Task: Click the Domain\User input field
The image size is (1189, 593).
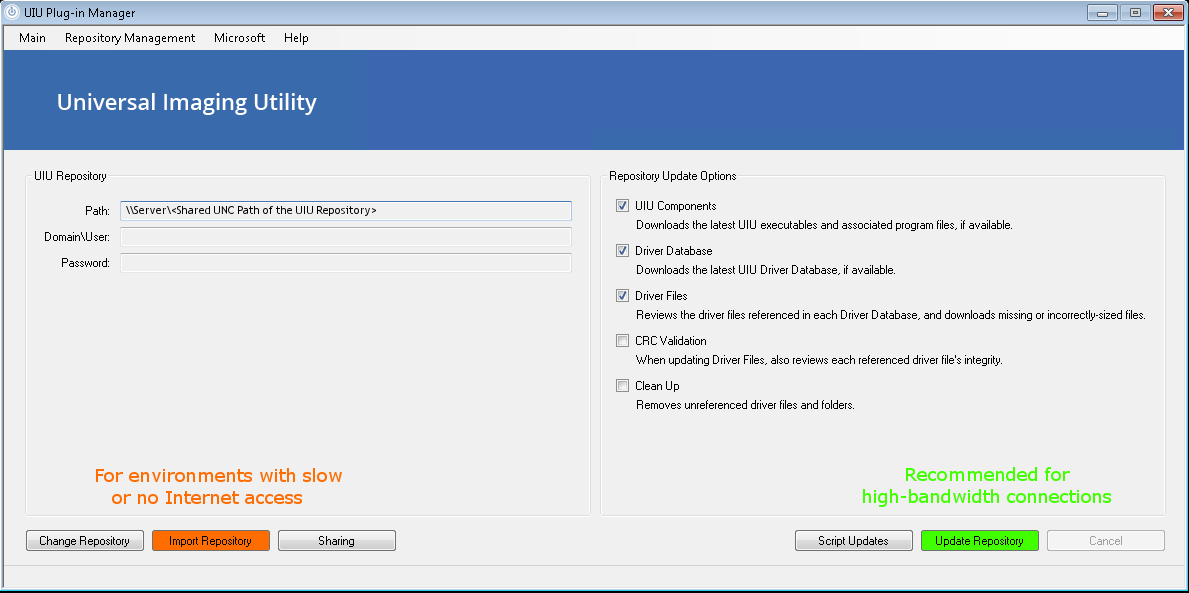Action: (346, 237)
